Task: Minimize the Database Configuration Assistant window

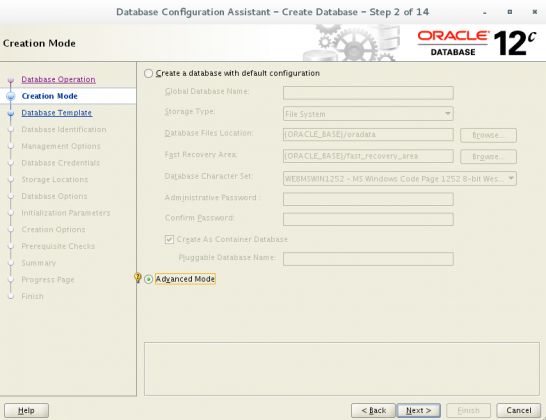Action: (484, 12)
